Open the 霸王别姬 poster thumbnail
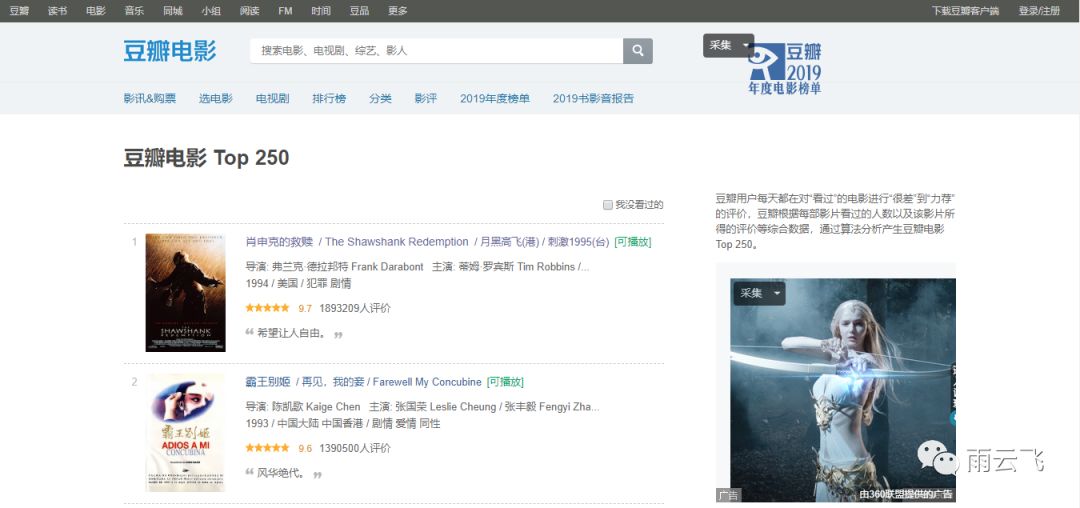Image resolution: width=1080 pixels, height=508 pixels. [185, 432]
